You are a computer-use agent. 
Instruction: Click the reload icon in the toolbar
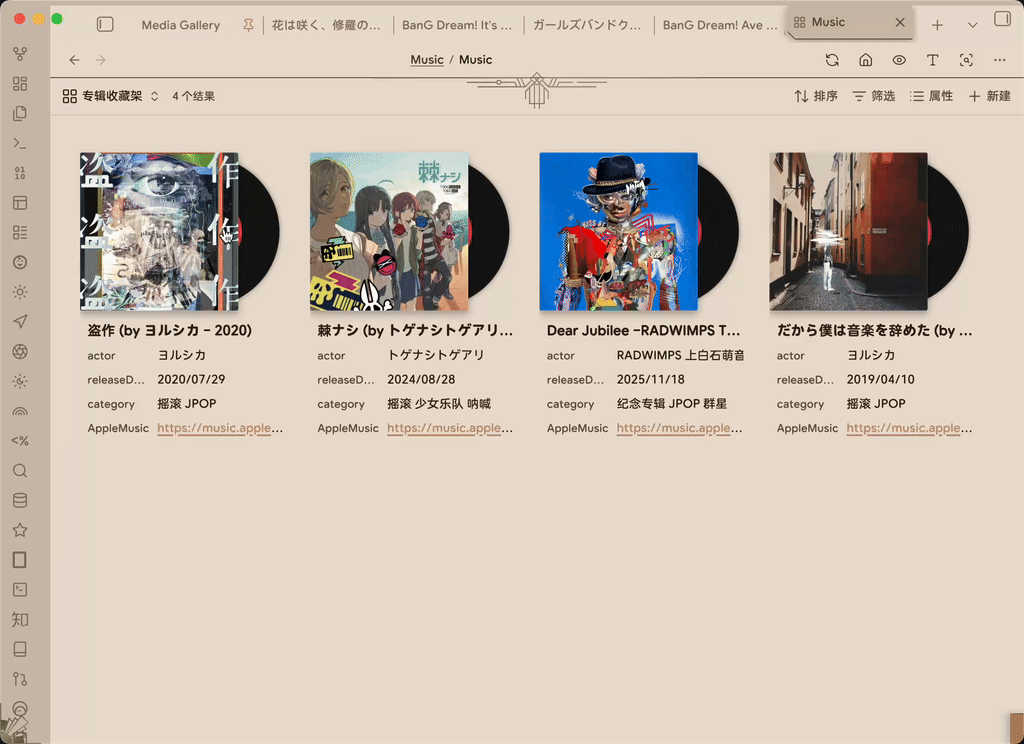pos(832,60)
